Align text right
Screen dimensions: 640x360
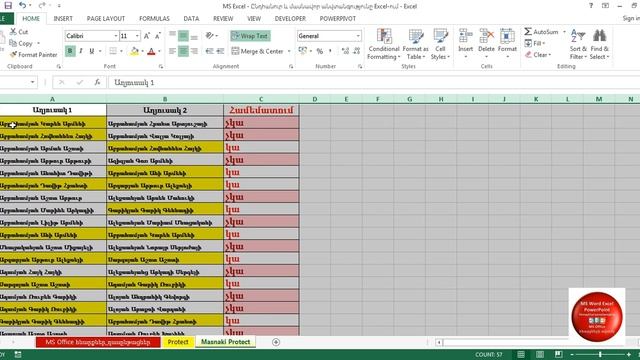coord(194,51)
